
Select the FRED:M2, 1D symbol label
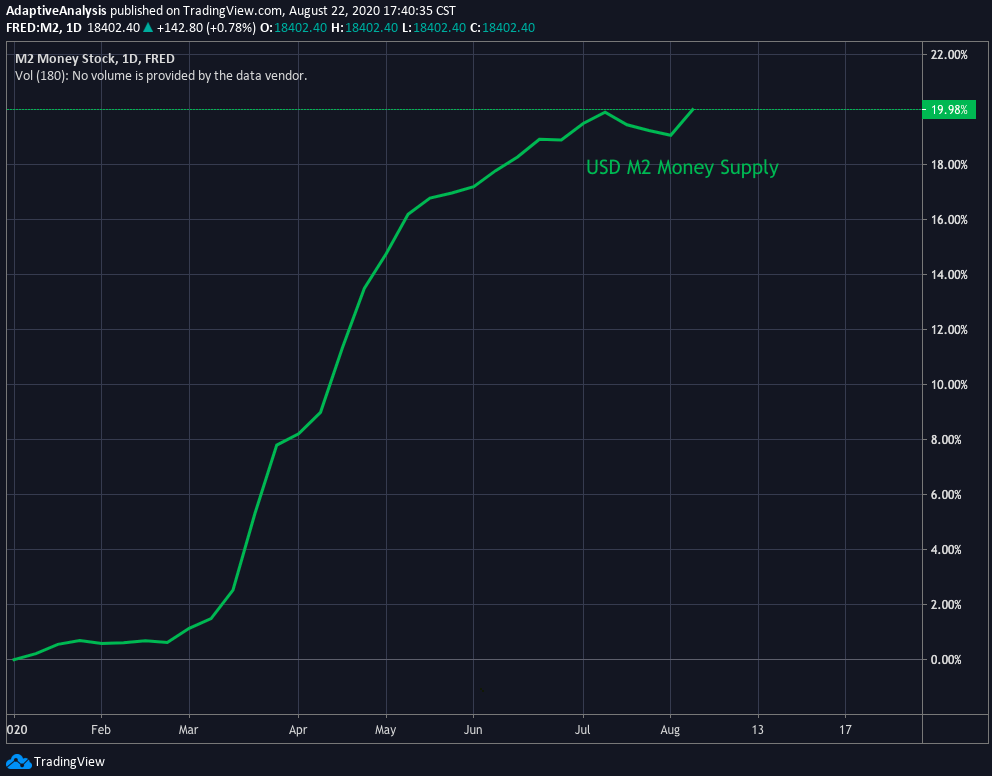pos(44,28)
